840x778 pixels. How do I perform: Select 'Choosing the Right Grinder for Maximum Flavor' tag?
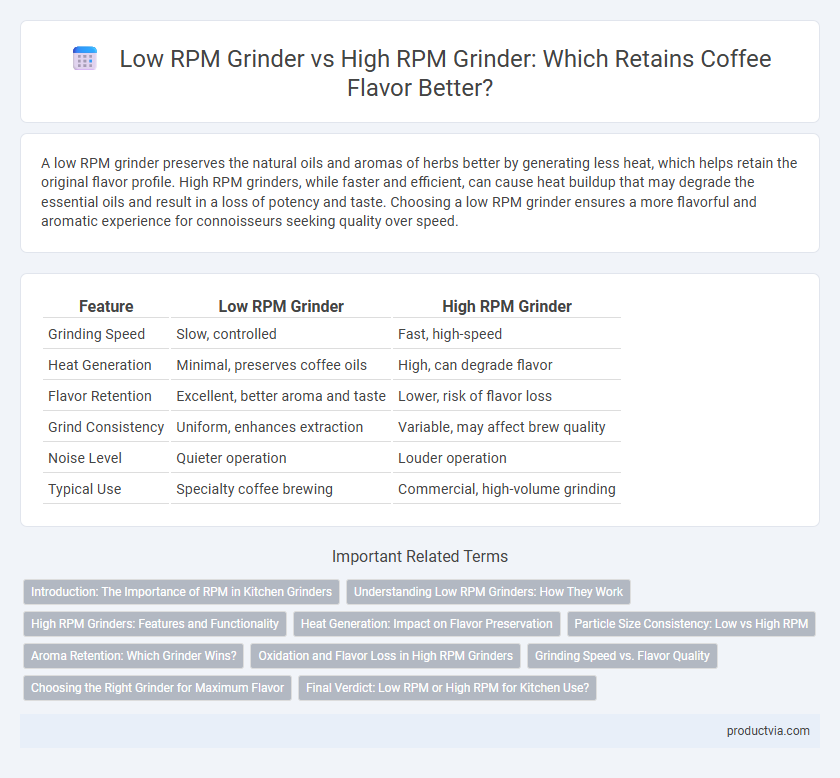[x=158, y=688]
